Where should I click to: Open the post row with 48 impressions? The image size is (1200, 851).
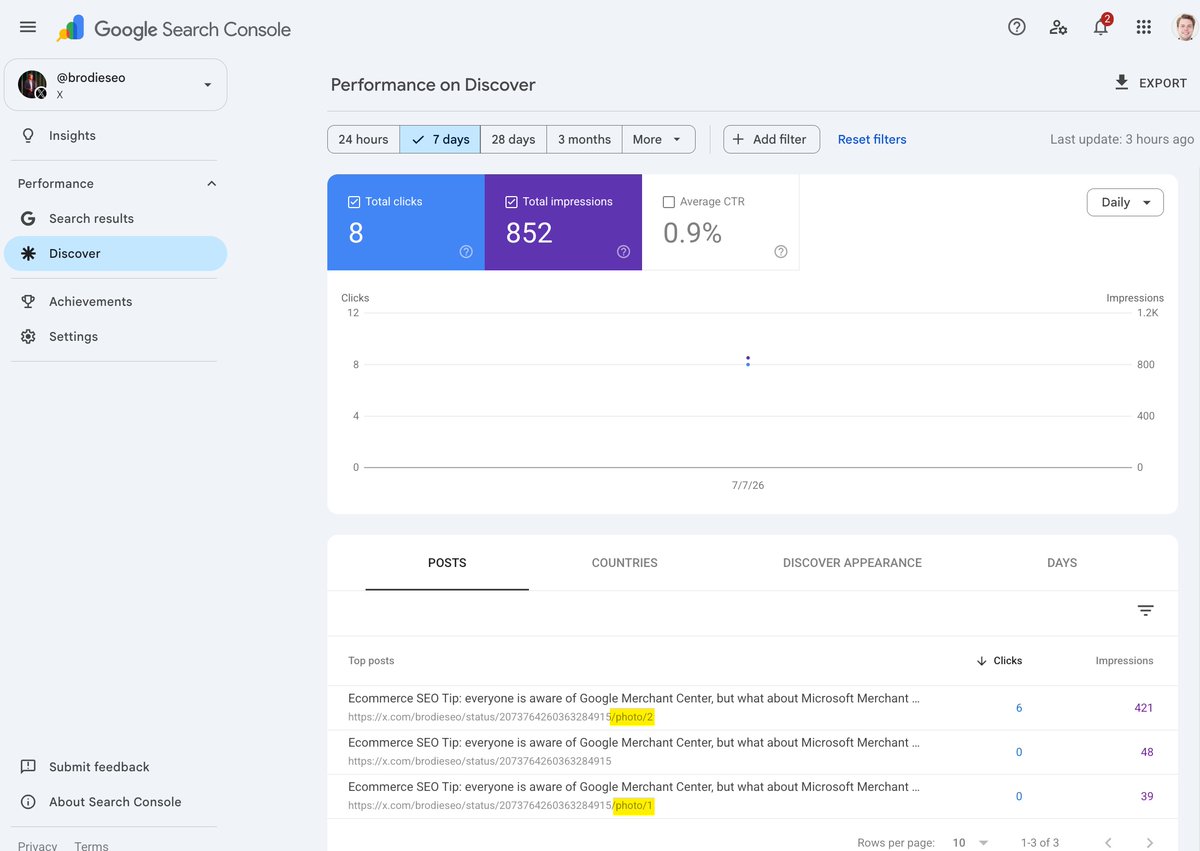(752, 752)
